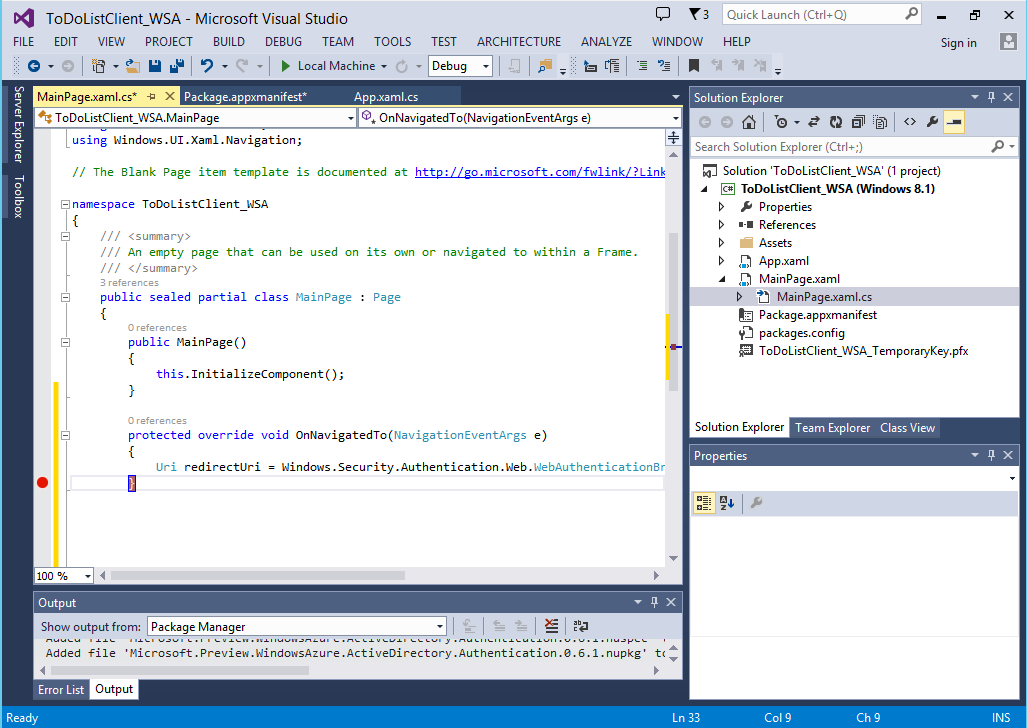Expand the References node
The width and height of the screenshot is (1027, 728).
[719, 224]
